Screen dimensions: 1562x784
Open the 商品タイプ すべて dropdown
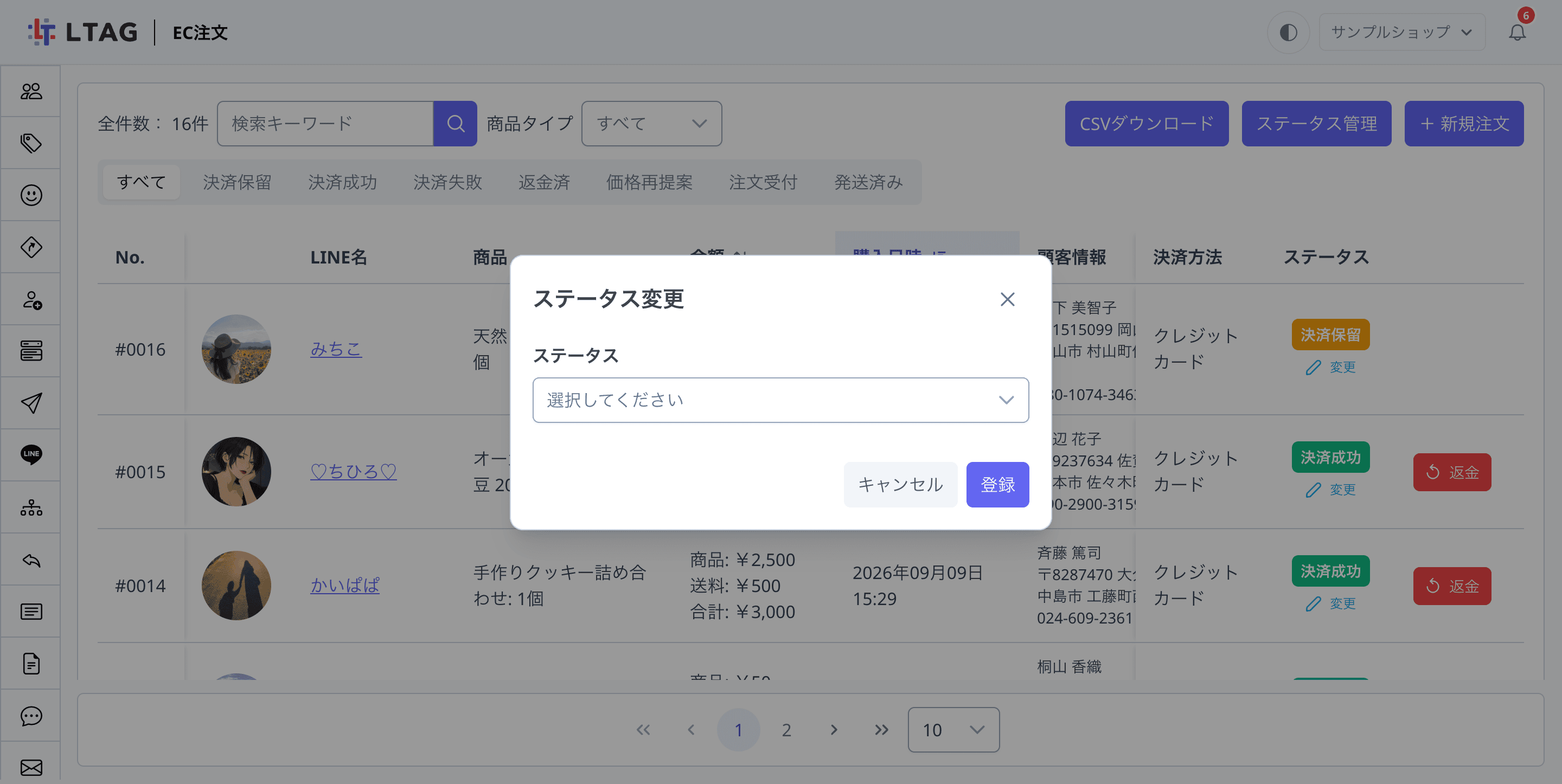point(651,123)
